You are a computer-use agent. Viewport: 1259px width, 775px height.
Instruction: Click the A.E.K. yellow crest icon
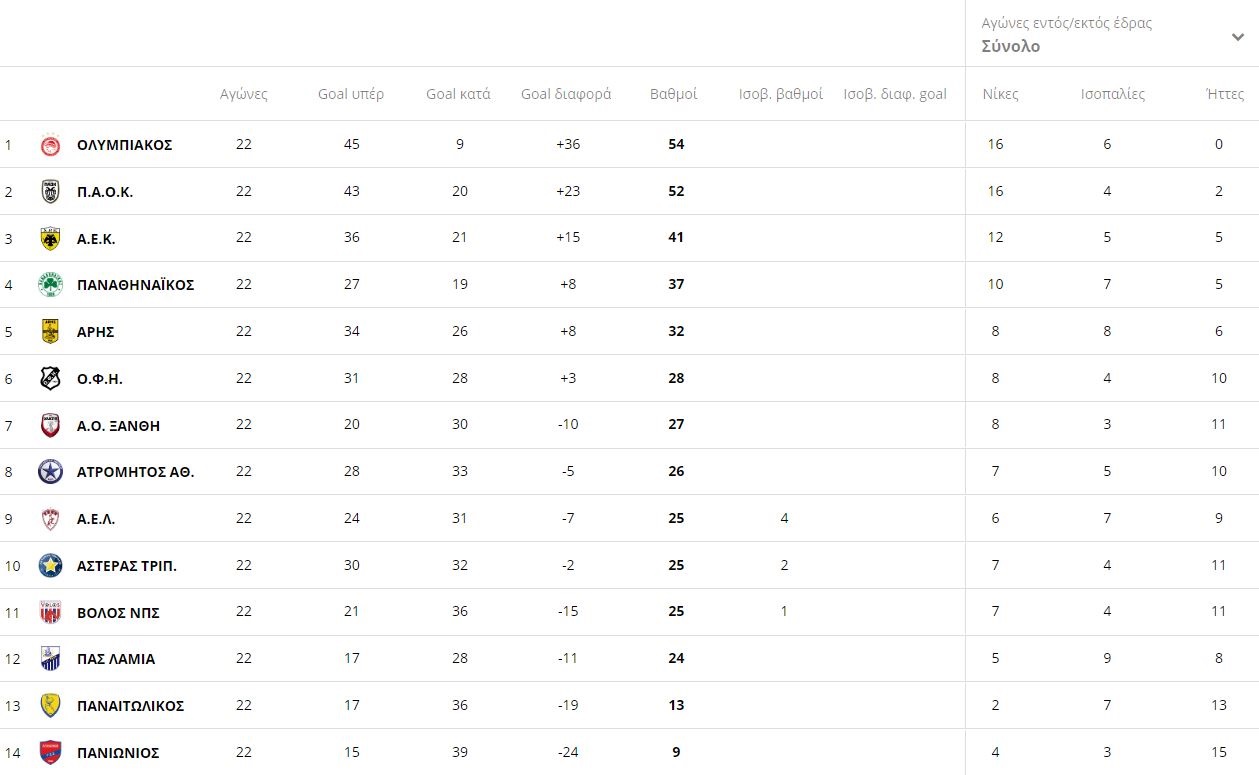coord(50,239)
